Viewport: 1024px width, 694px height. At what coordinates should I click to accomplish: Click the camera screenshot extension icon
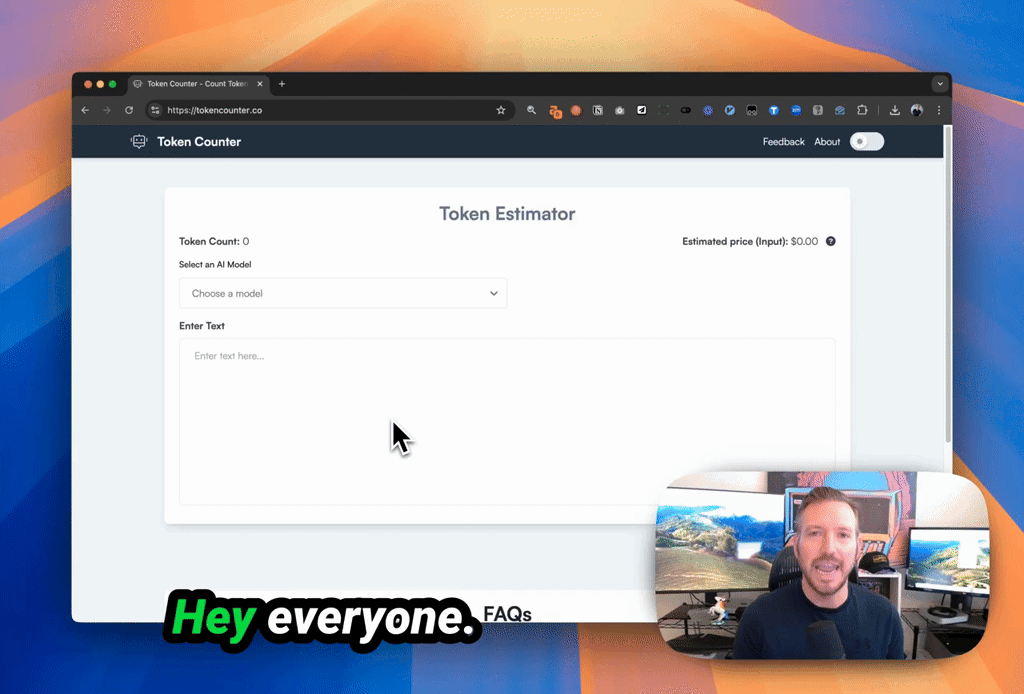click(x=619, y=110)
